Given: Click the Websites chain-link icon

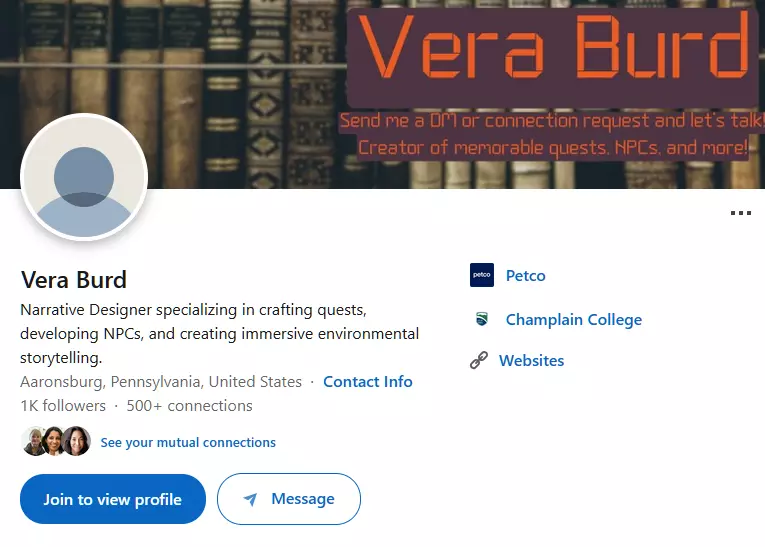Looking at the screenshot, I should pyautogui.click(x=479, y=361).
